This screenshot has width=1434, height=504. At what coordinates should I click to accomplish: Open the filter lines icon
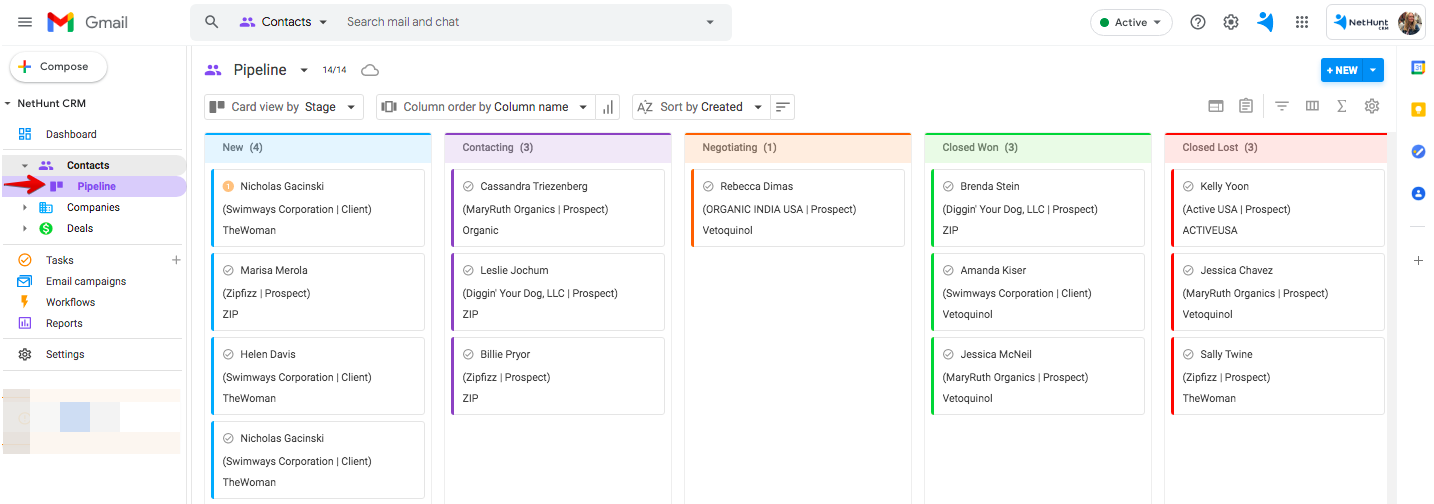click(x=1282, y=106)
